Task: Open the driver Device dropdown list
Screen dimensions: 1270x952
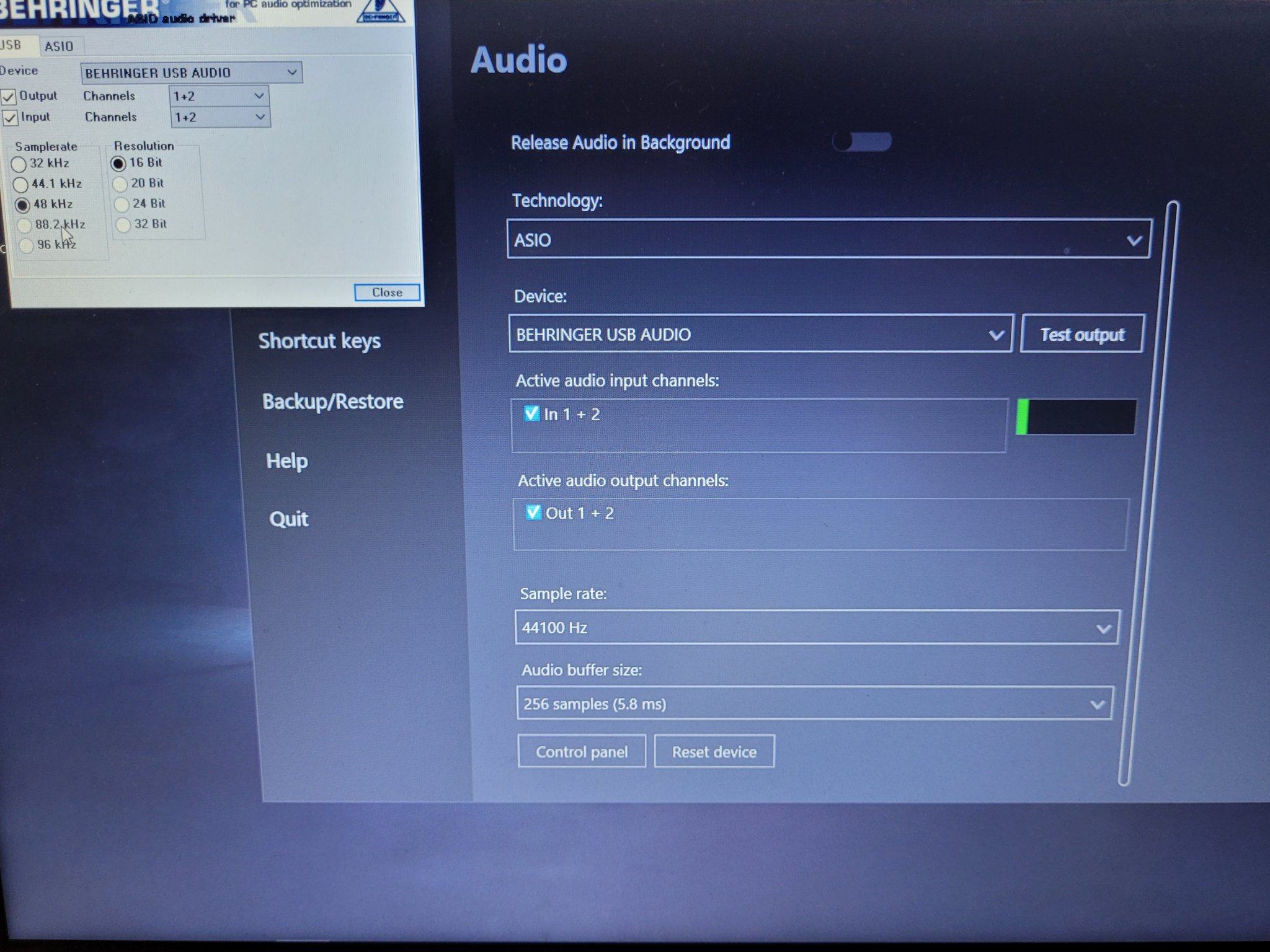Action: point(191,73)
